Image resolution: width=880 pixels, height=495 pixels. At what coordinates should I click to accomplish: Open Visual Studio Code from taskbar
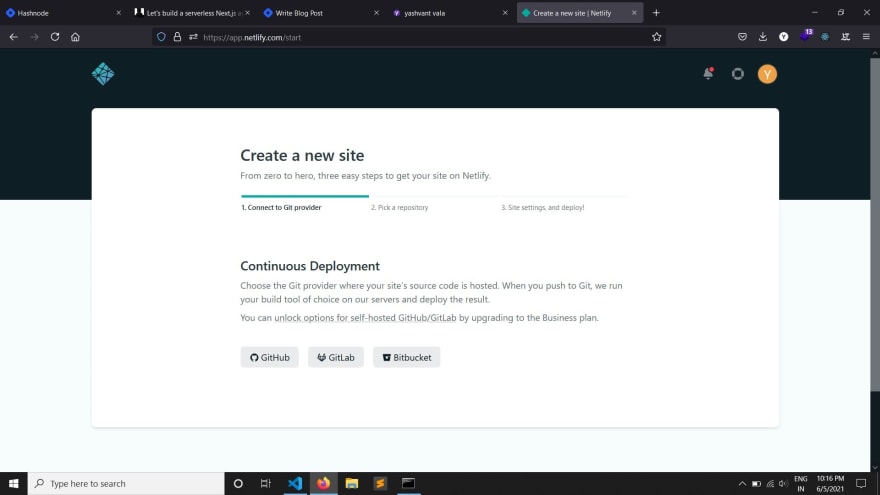pyautogui.click(x=295, y=483)
